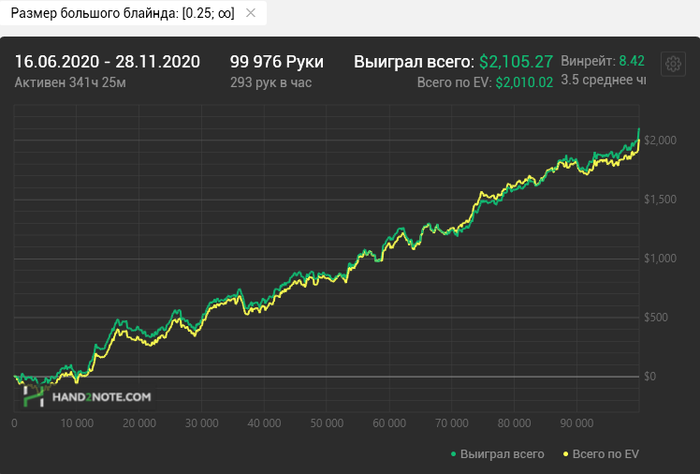Toggle the 'Всего по EV' legend series
700x474 pixels.
pos(600,454)
